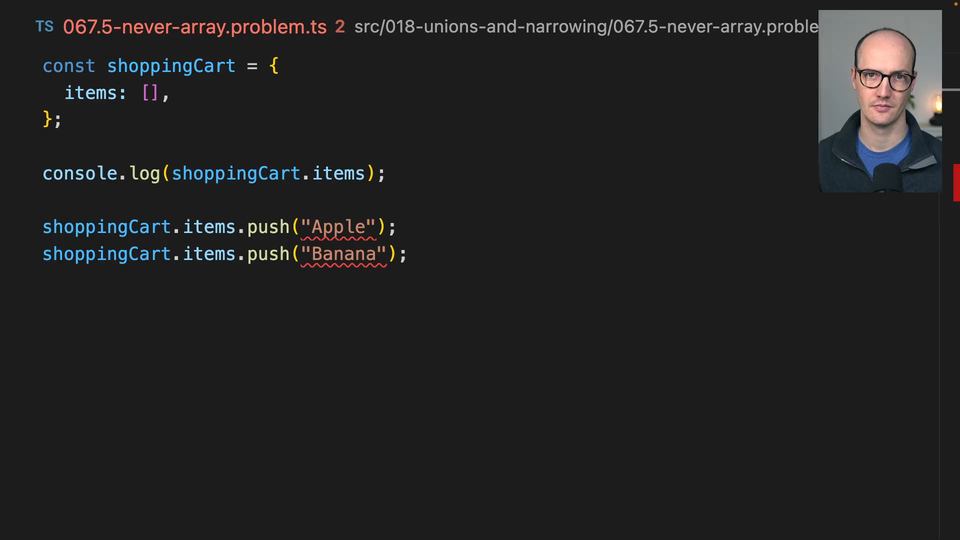Jump to the red error marker in the scrollbar
960x540 pixels.
pos(956,182)
